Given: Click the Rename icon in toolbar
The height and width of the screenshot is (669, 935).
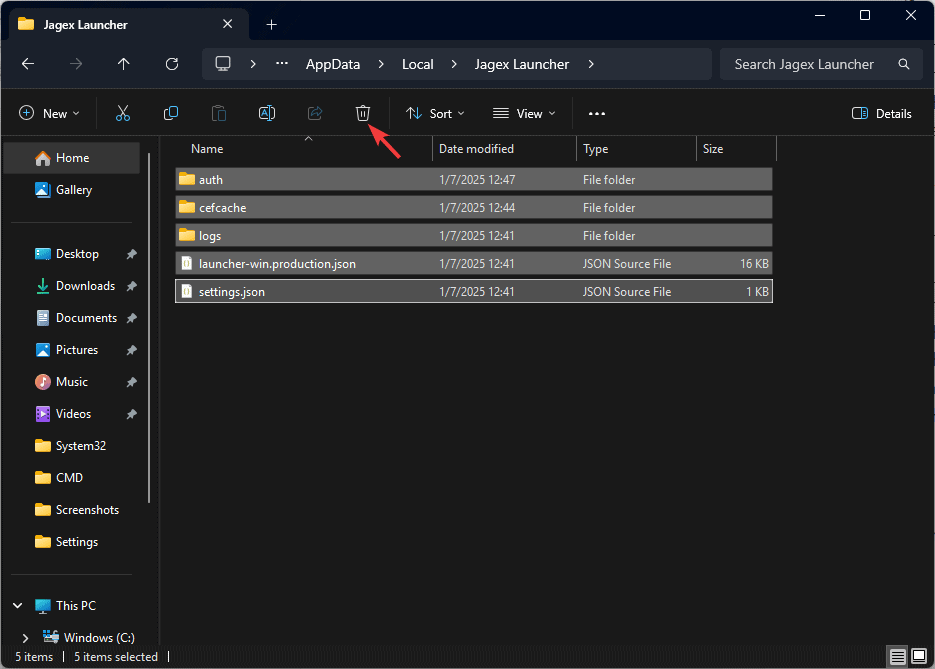Looking at the screenshot, I should 267,113.
